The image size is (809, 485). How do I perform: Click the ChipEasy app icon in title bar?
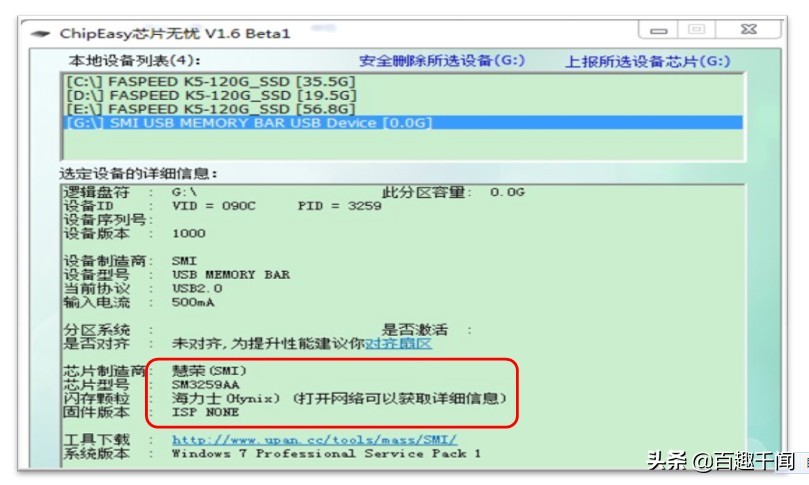40,34
